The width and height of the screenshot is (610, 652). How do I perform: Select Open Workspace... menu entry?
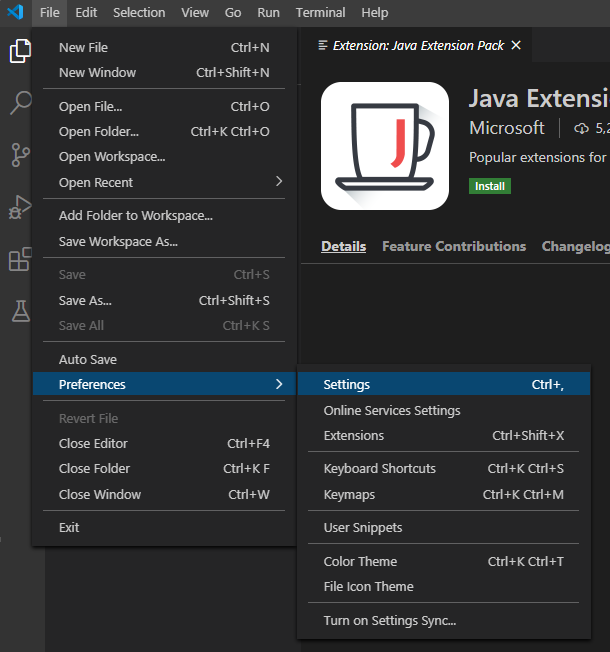pos(164,157)
